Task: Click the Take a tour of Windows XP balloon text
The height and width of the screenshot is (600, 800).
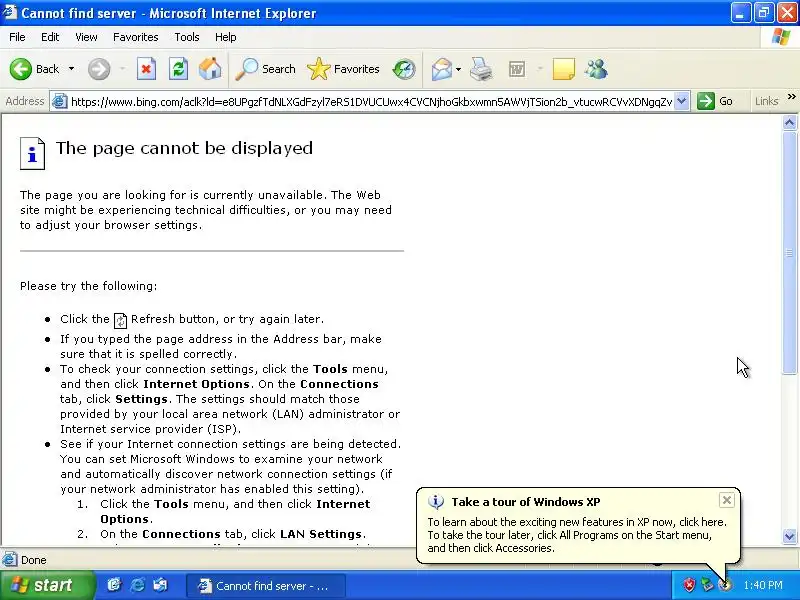Action: click(x=526, y=502)
